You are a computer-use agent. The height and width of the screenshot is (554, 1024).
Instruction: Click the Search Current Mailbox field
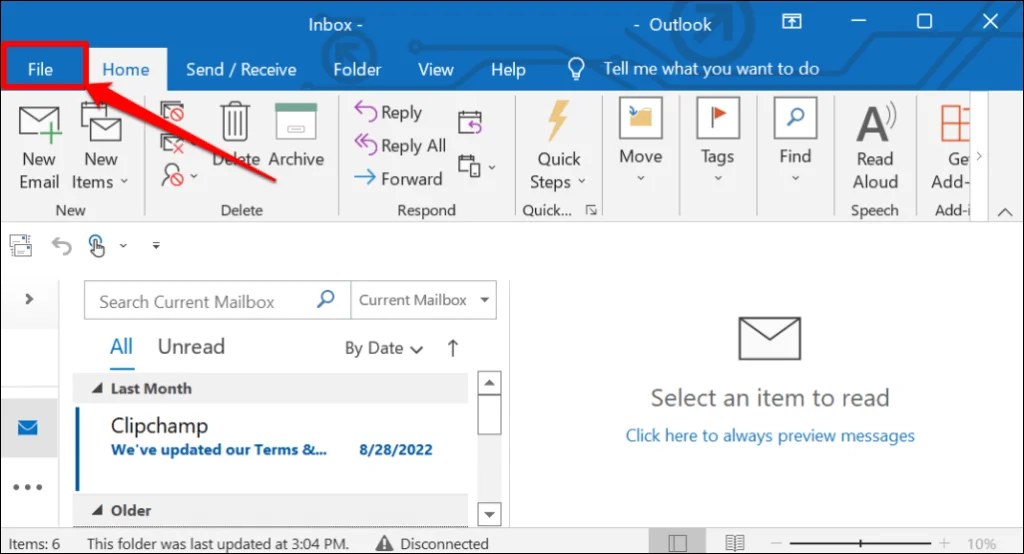(205, 301)
